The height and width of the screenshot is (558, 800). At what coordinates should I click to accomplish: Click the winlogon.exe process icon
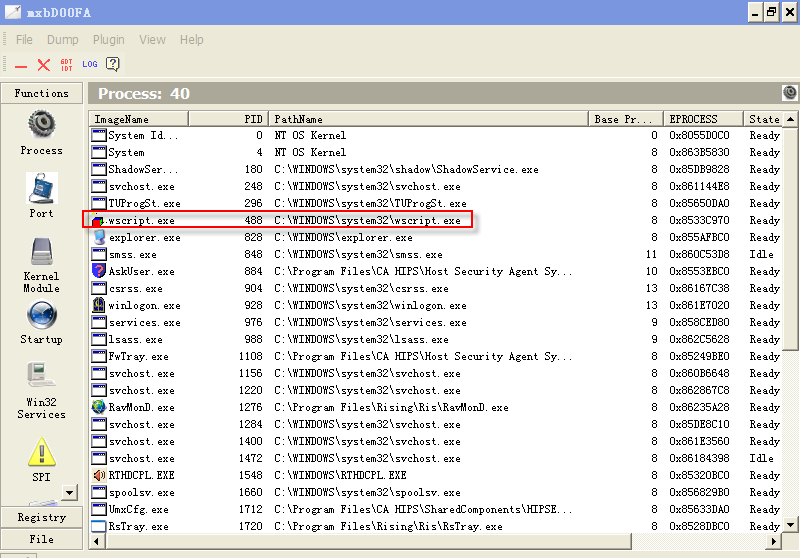point(98,305)
